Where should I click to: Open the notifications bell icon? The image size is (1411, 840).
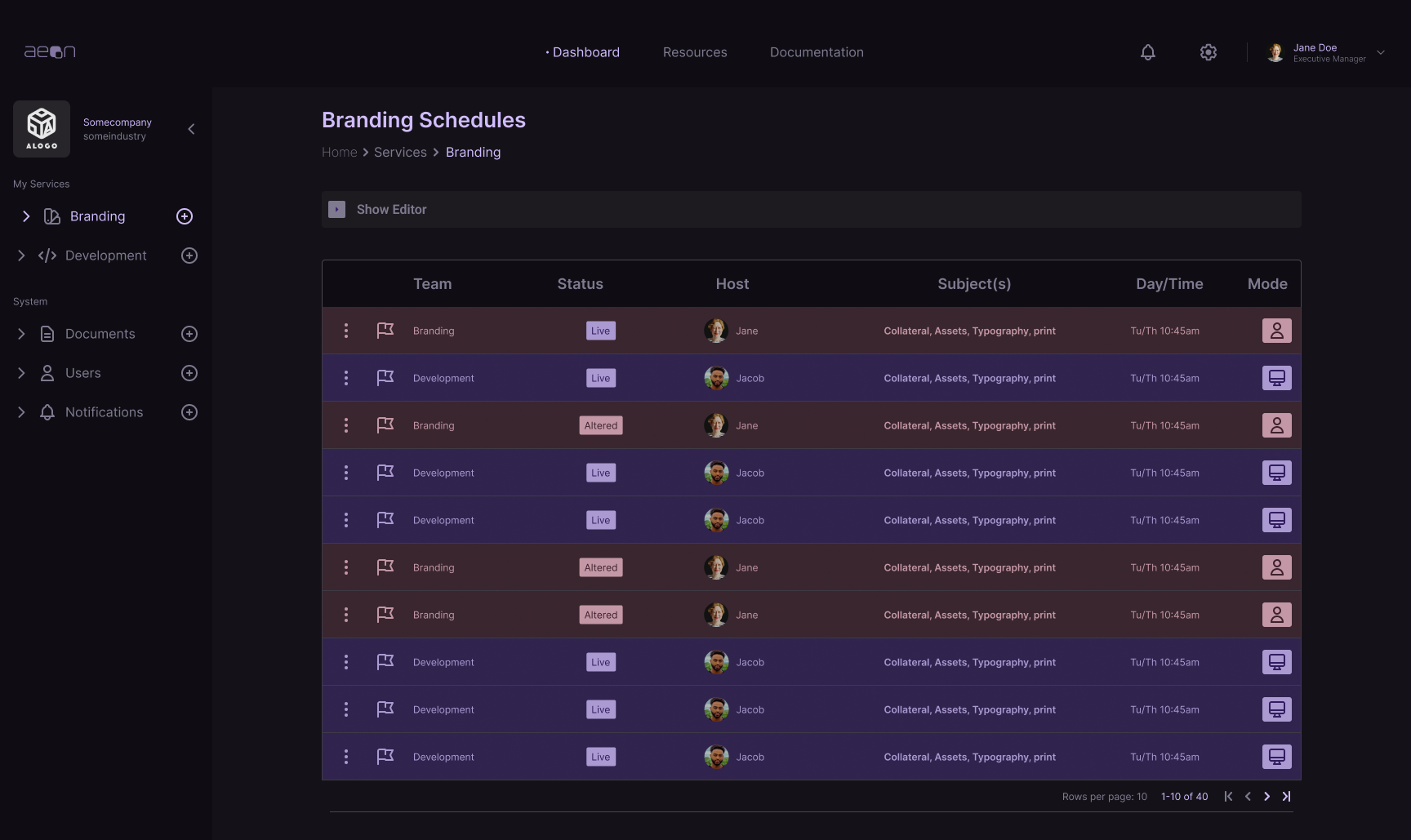coord(1147,52)
